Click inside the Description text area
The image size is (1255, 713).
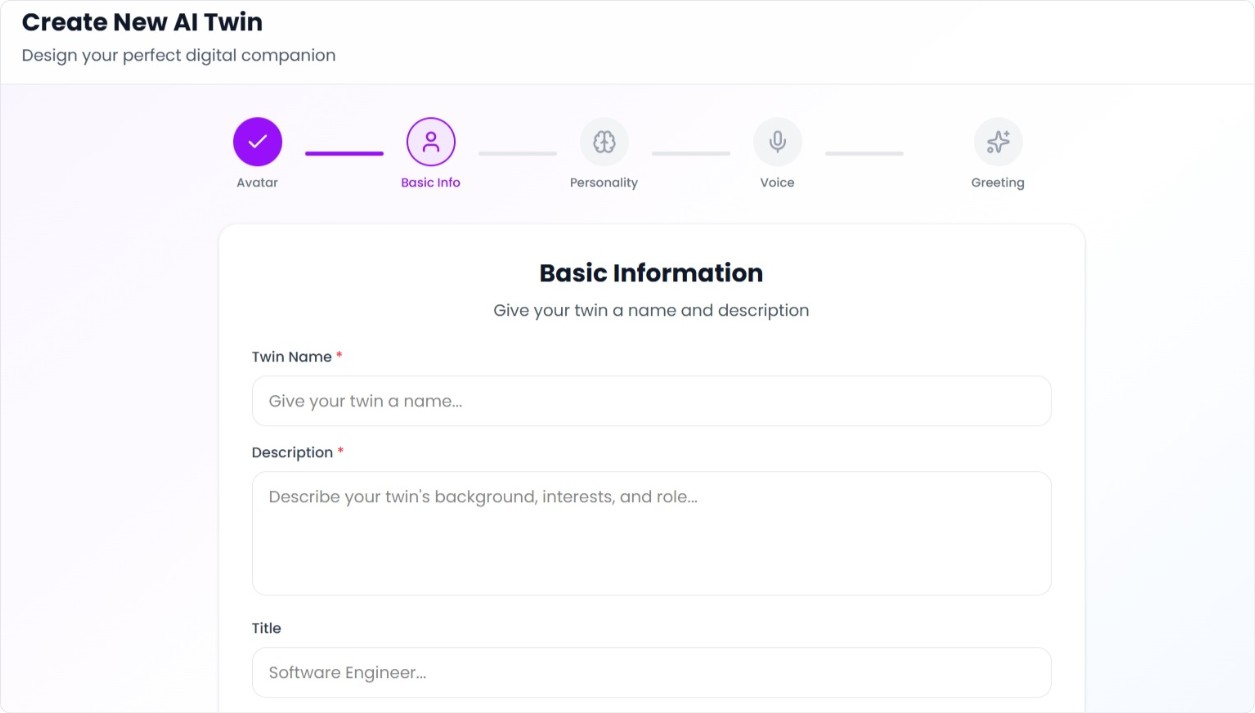[x=651, y=533]
